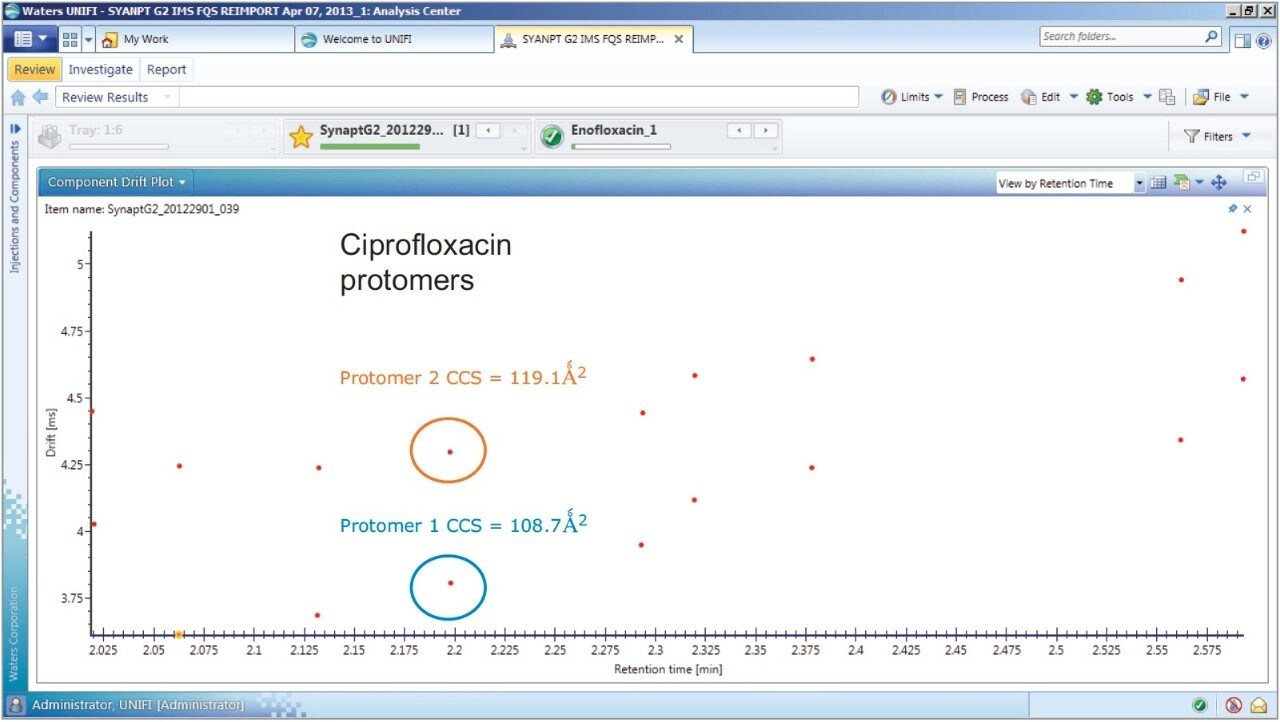Open the envelope messages icon
The height and width of the screenshot is (722, 1280).
[x=1258, y=705]
